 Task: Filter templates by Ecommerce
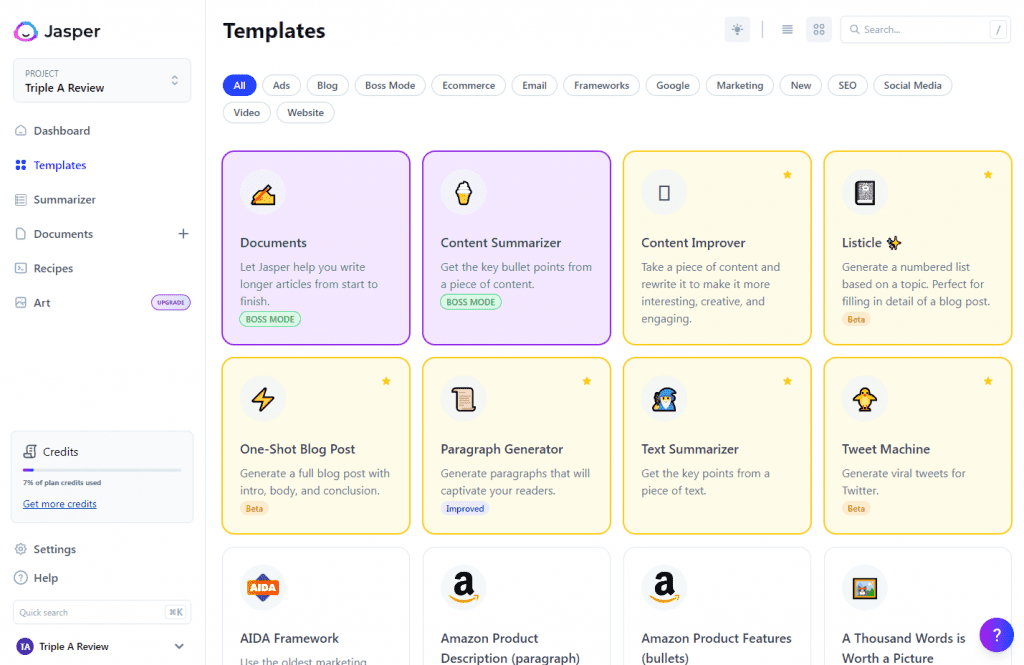tap(468, 86)
